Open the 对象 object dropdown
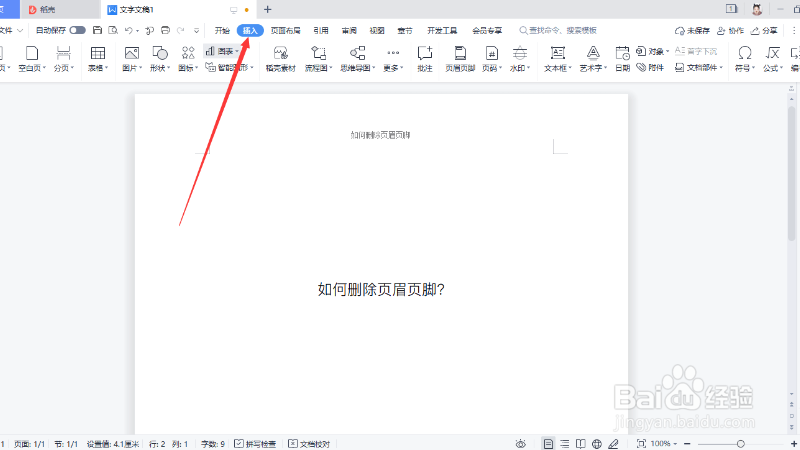Screen dimensions: 800x450 click(653, 51)
